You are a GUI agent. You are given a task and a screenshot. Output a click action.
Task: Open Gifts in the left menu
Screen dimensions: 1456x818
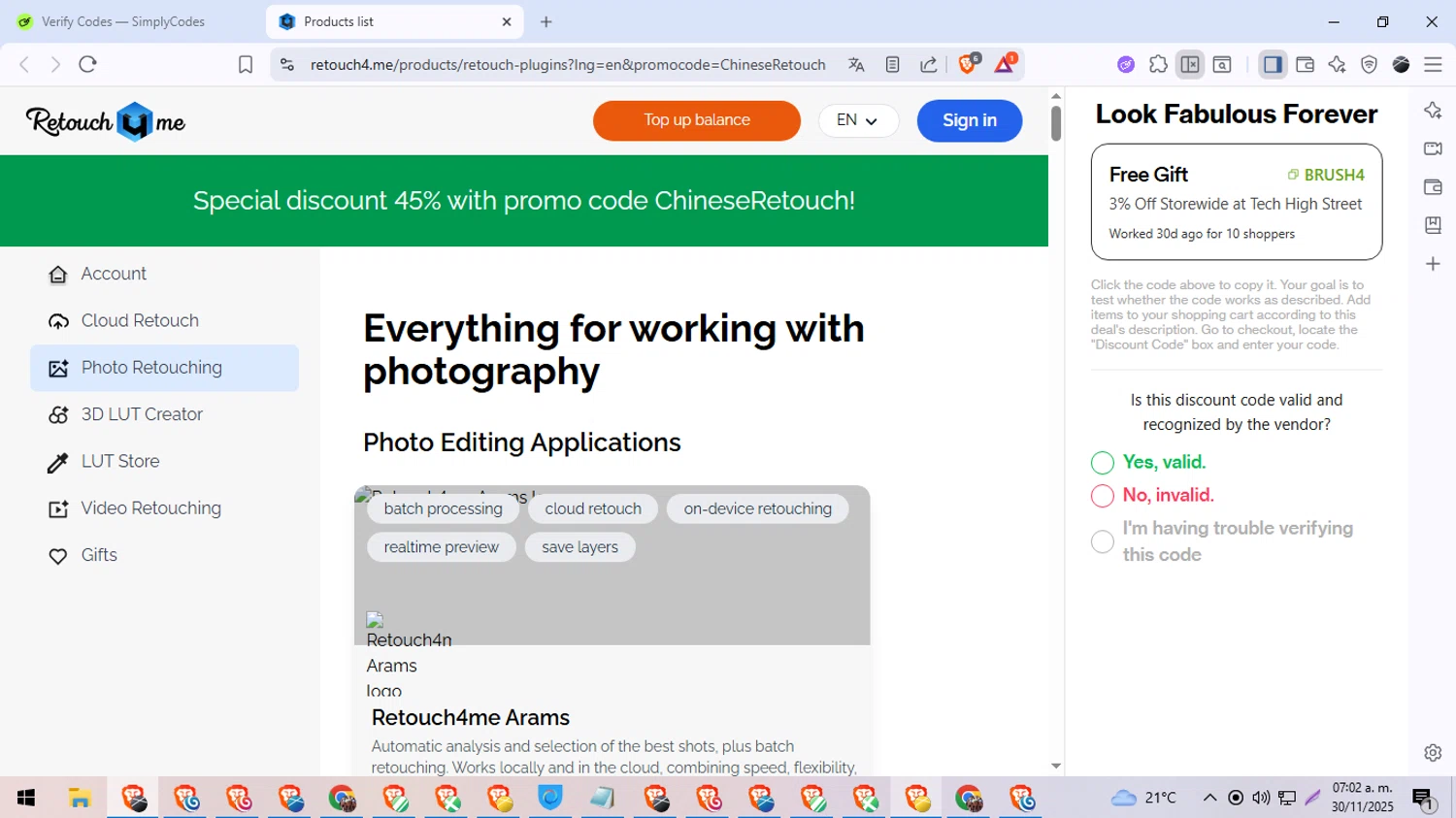[x=164, y=555]
